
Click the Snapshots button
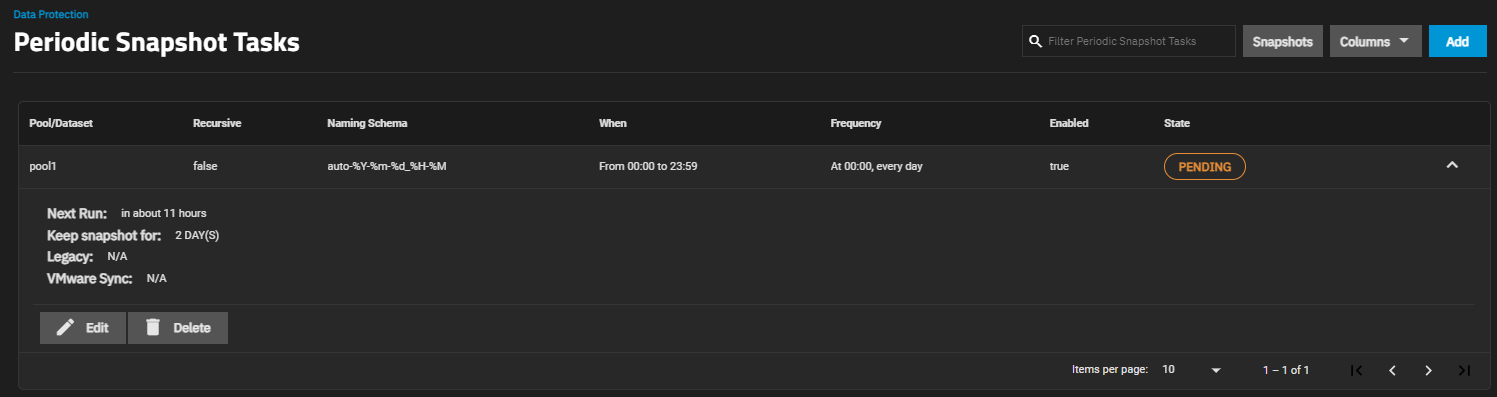click(1283, 41)
